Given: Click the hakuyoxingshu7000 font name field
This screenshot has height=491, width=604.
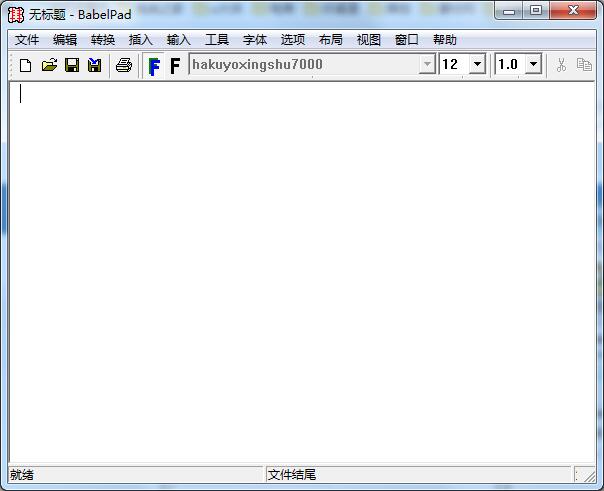Looking at the screenshot, I should 304,64.
